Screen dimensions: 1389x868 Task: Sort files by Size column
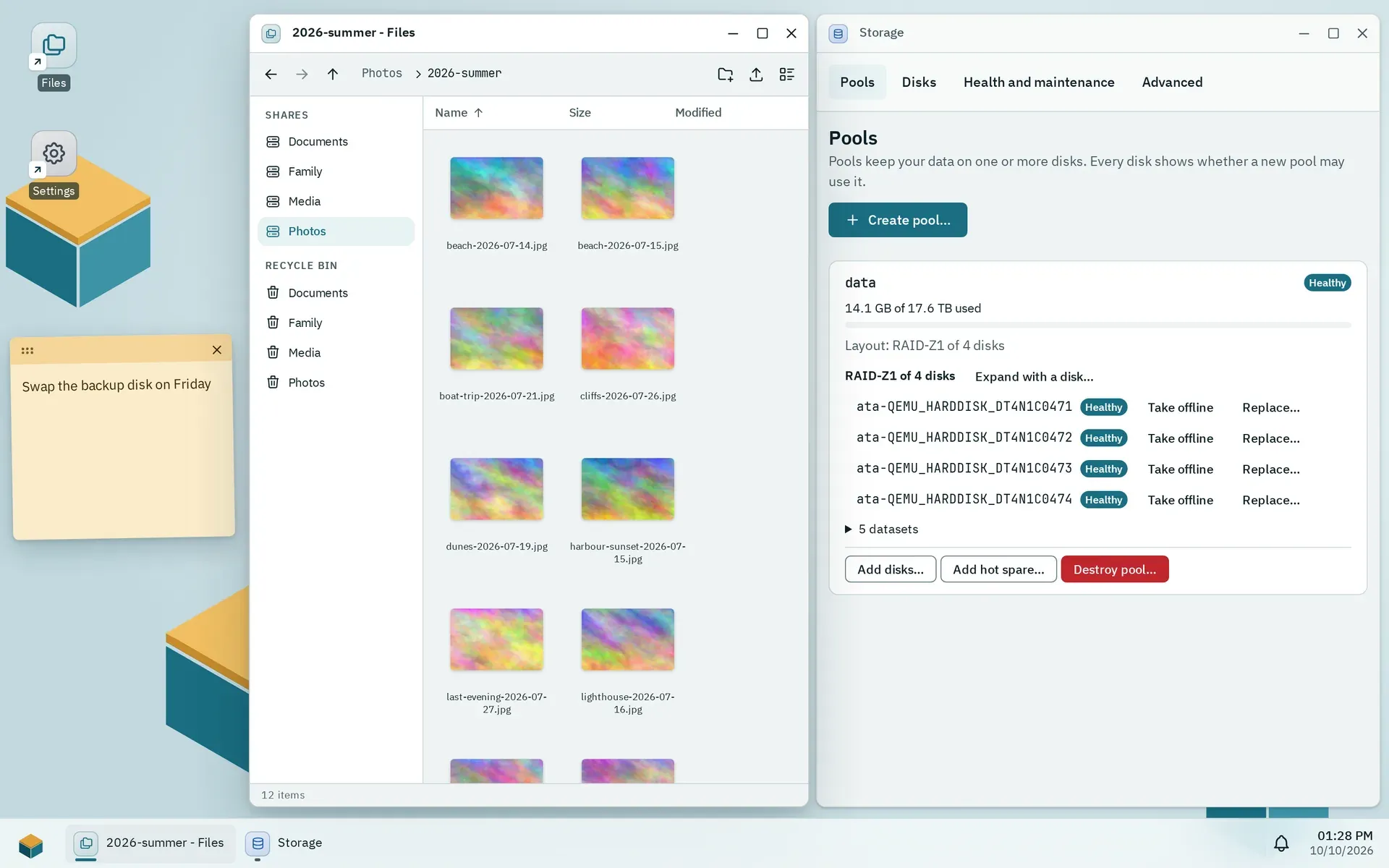point(579,113)
